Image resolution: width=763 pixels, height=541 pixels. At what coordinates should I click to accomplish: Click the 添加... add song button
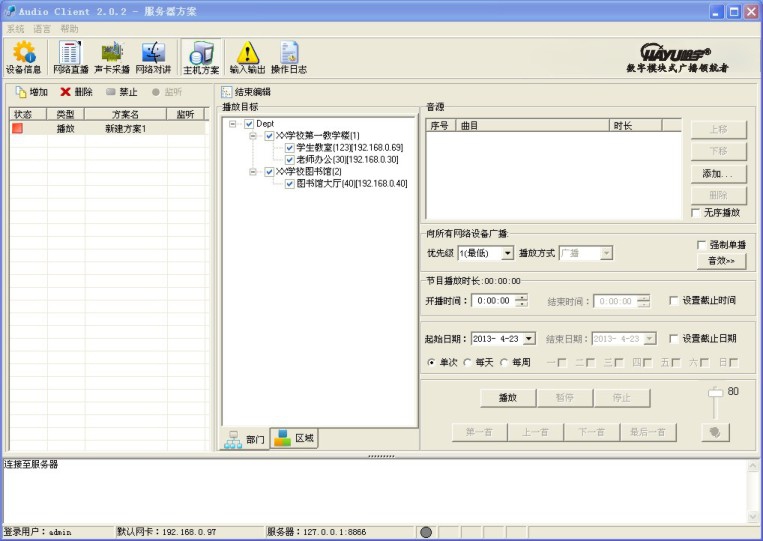coord(717,173)
